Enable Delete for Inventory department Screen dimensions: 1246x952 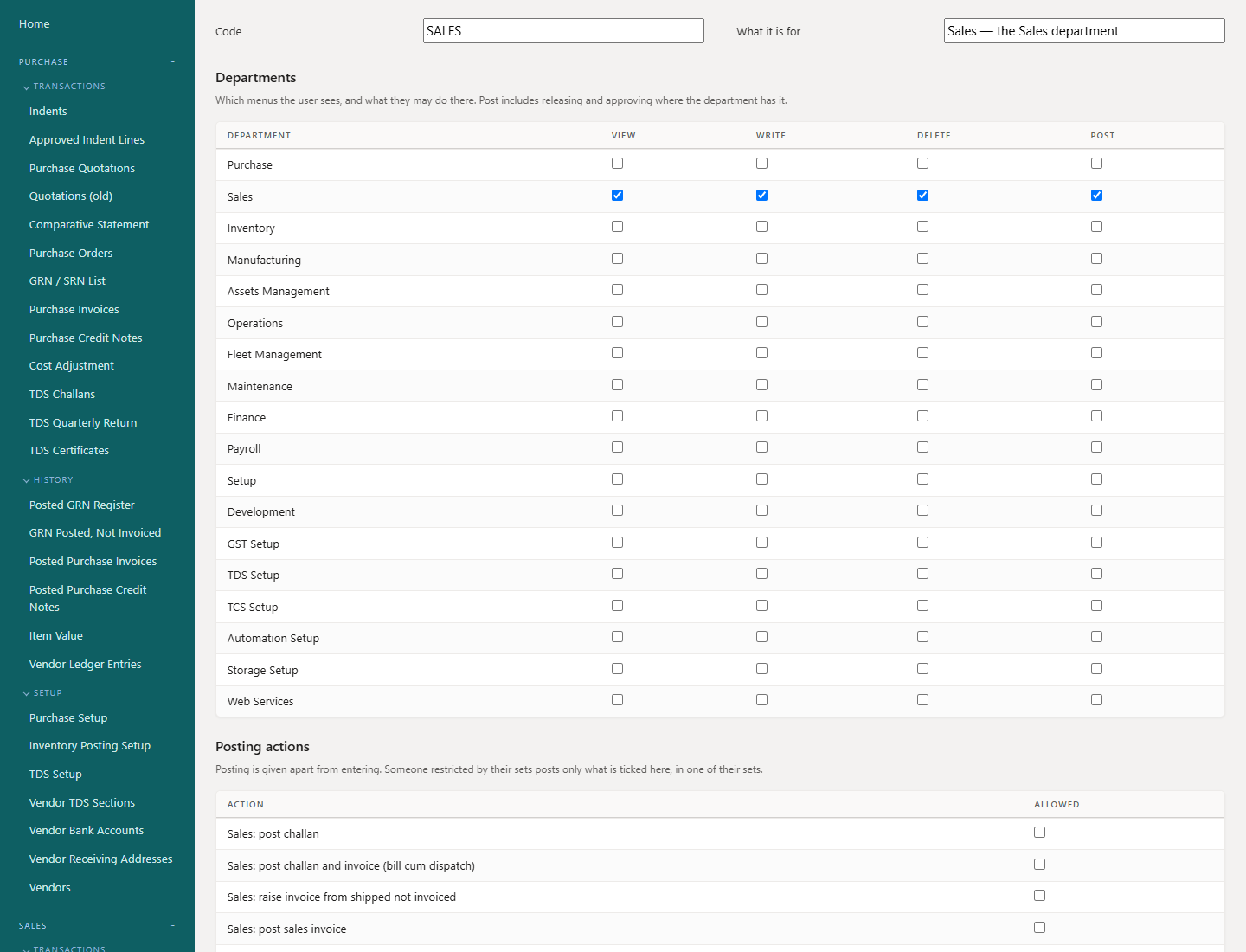[922, 227]
